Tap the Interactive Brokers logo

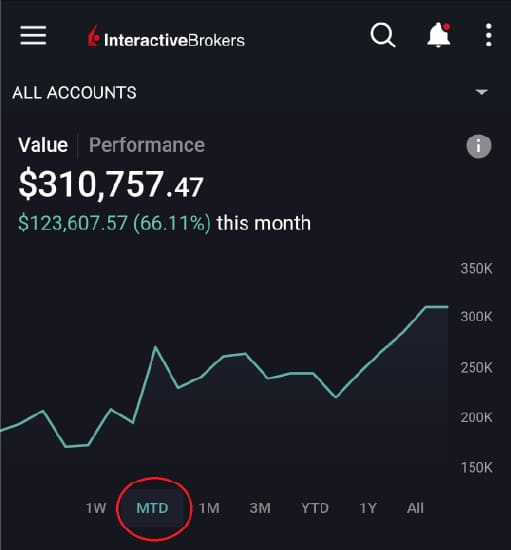pyautogui.click(x=166, y=37)
